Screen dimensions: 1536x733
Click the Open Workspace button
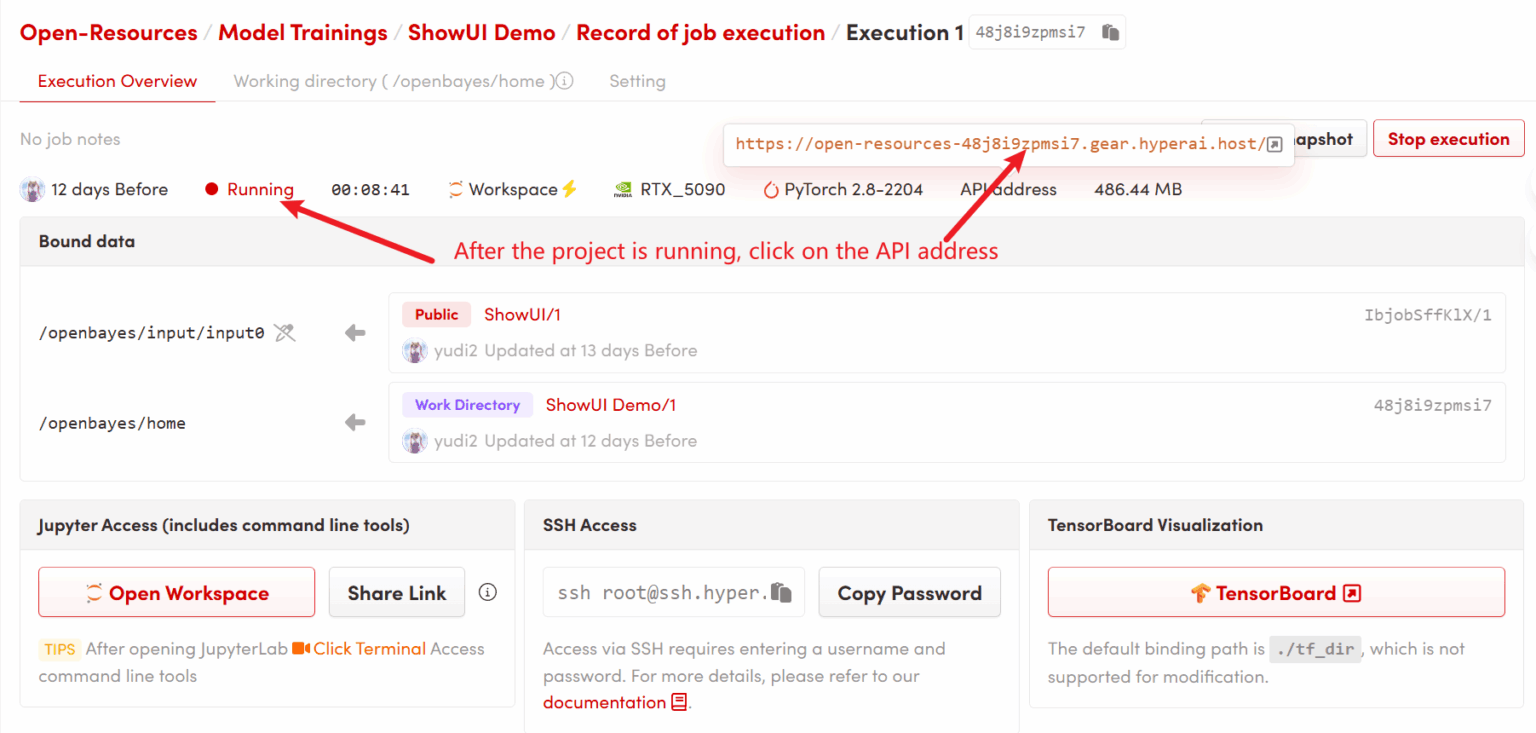coord(177,593)
